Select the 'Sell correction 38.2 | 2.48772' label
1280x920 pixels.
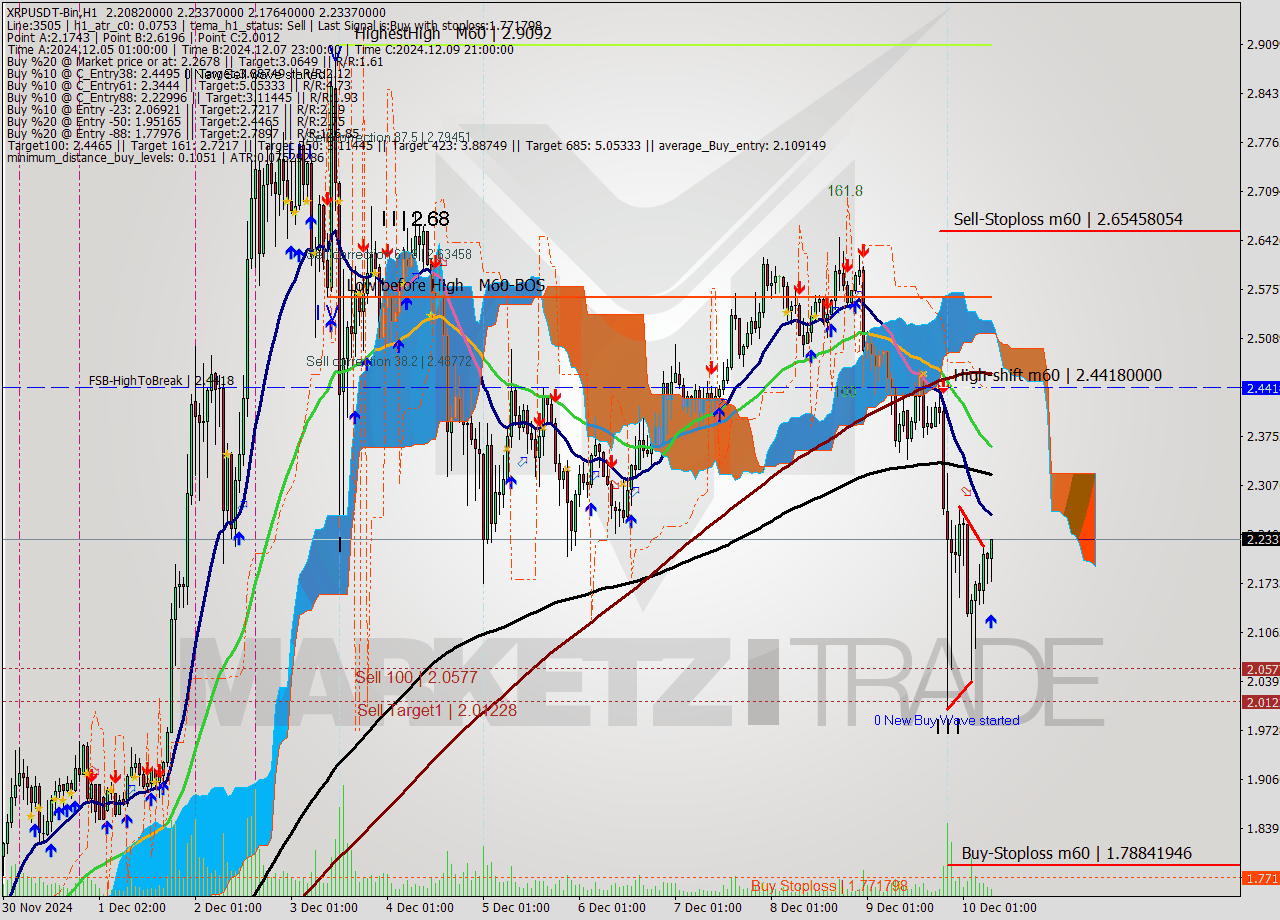click(388, 361)
